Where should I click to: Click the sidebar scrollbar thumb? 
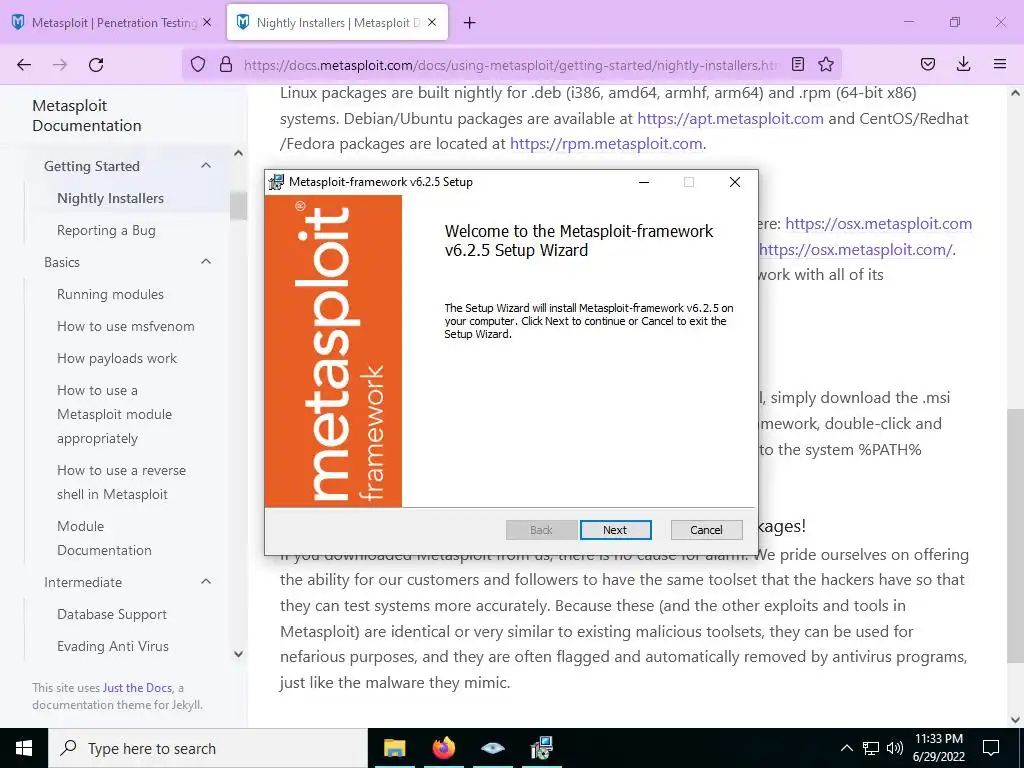point(238,205)
